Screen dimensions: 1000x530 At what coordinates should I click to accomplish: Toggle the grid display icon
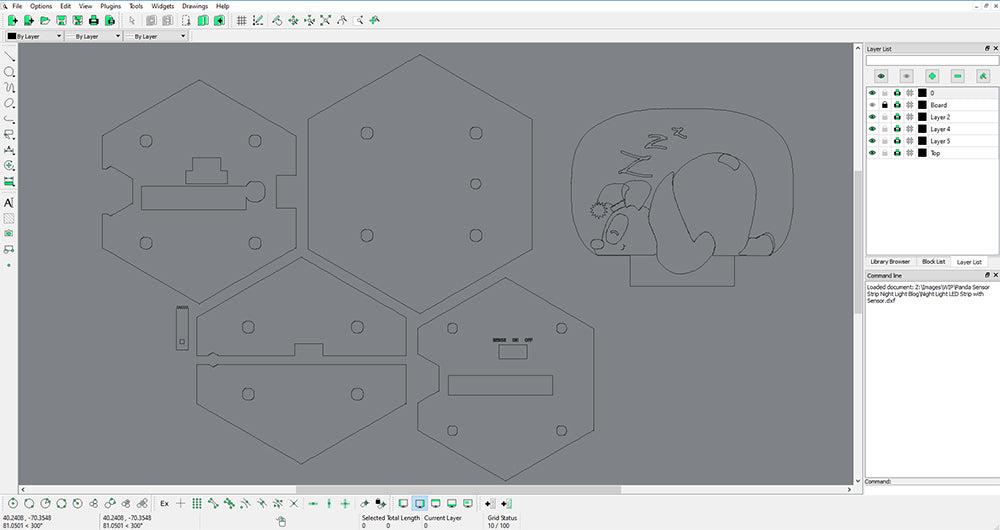click(241, 20)
